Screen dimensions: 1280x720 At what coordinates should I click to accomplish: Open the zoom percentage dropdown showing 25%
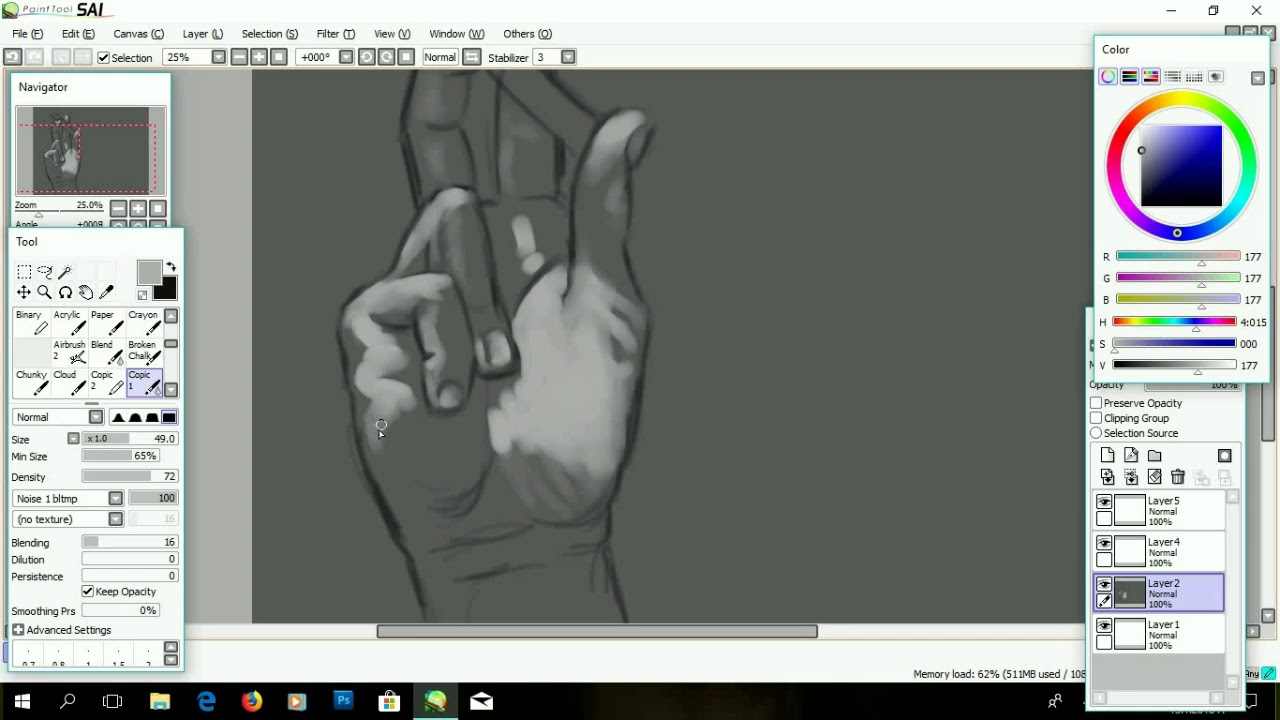point(219,57)
